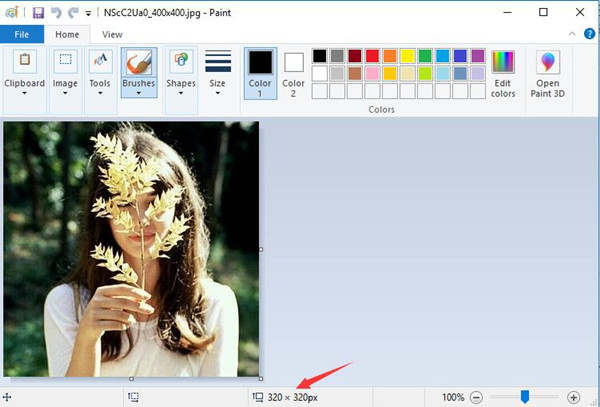Open Customize Quick Access Toolbar arrow

88,13
